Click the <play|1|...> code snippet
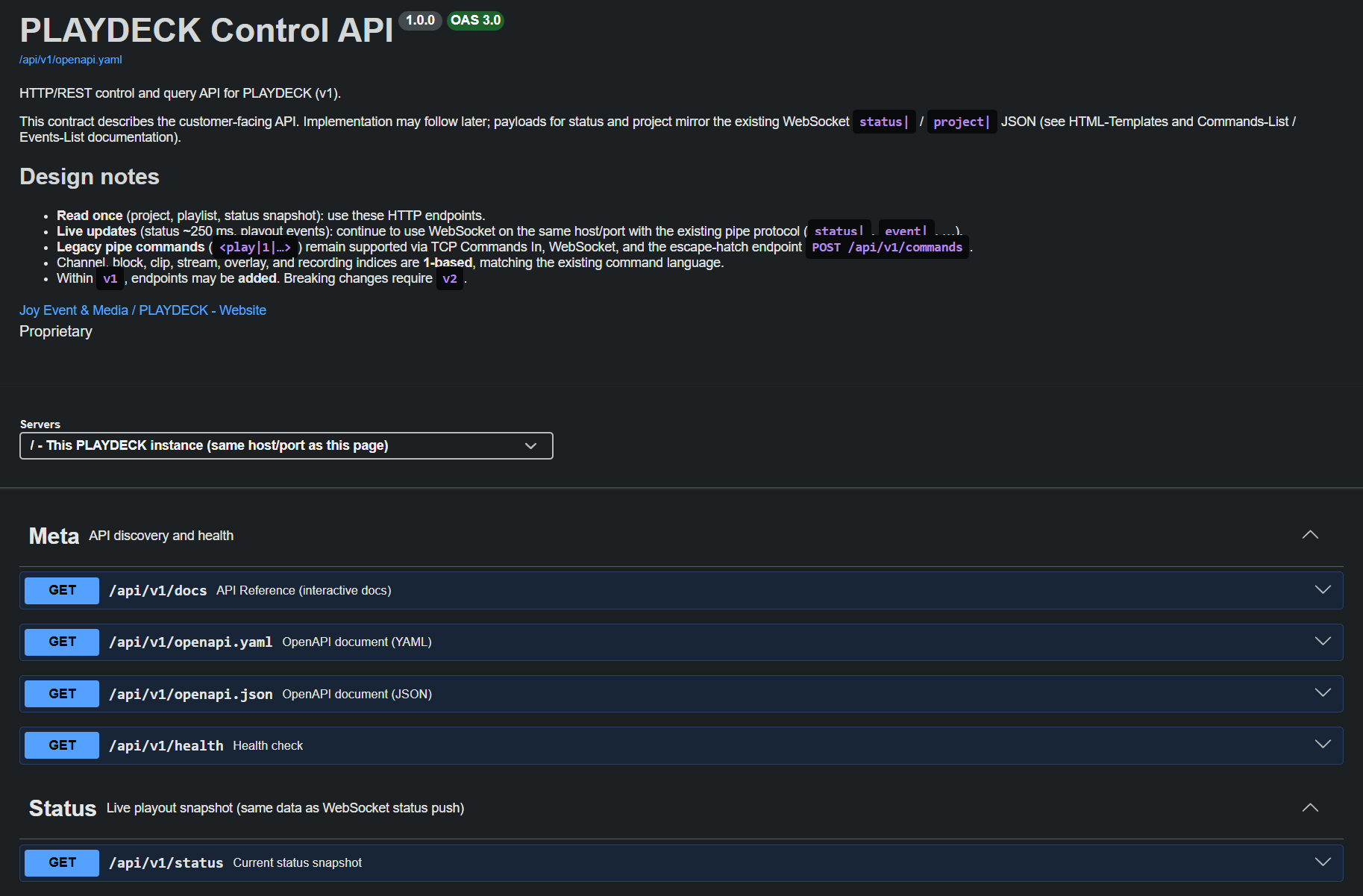This screenshot has height=896, width=1363. click(x=255, y=248)
